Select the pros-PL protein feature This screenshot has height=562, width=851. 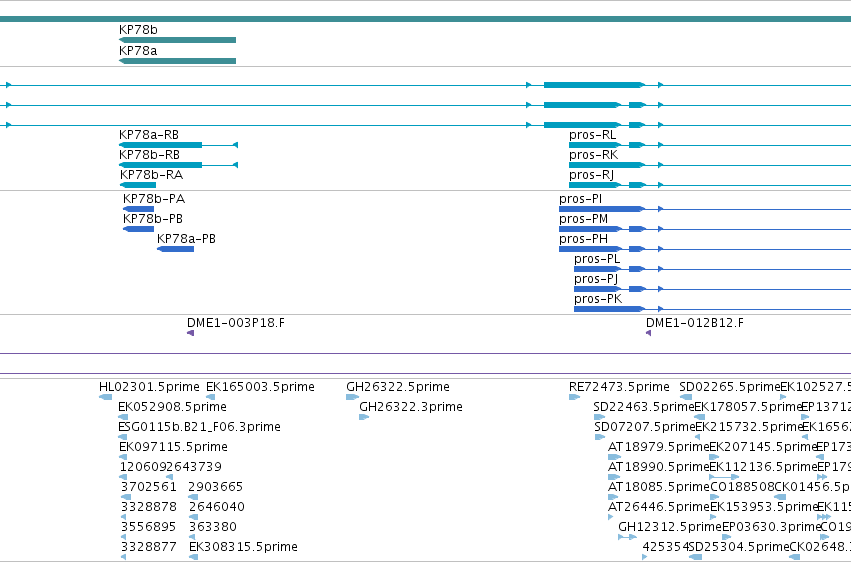click(713, 269)
